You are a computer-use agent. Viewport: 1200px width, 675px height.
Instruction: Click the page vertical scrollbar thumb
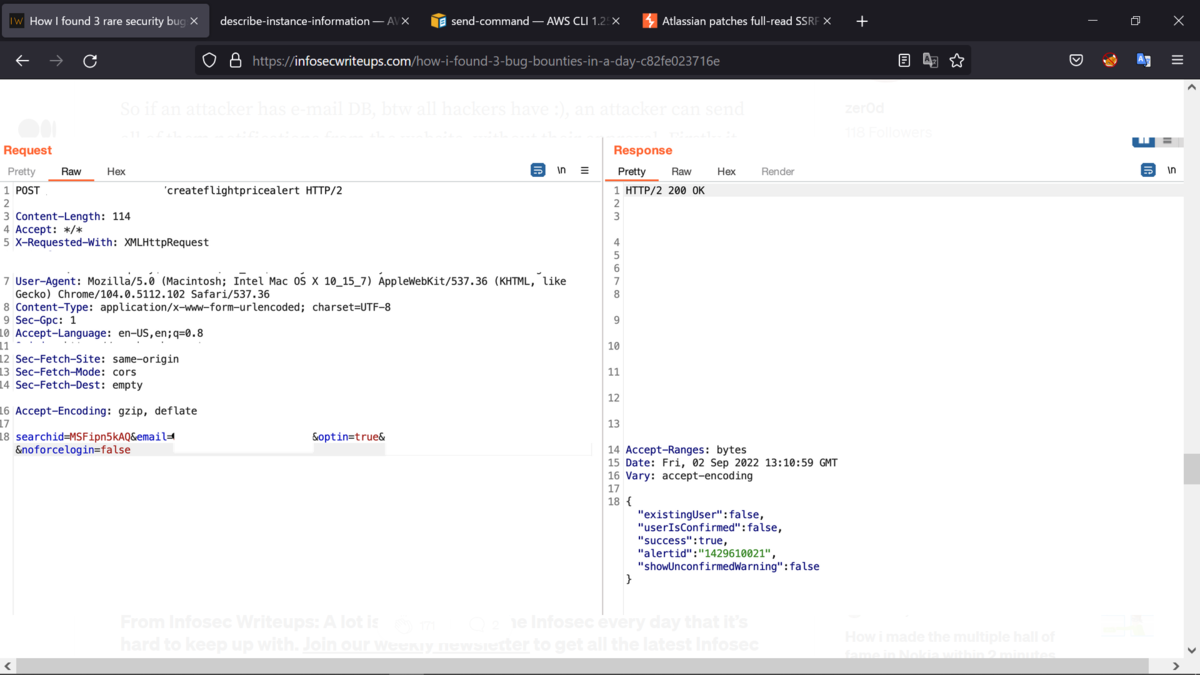tap(1191, 469)
